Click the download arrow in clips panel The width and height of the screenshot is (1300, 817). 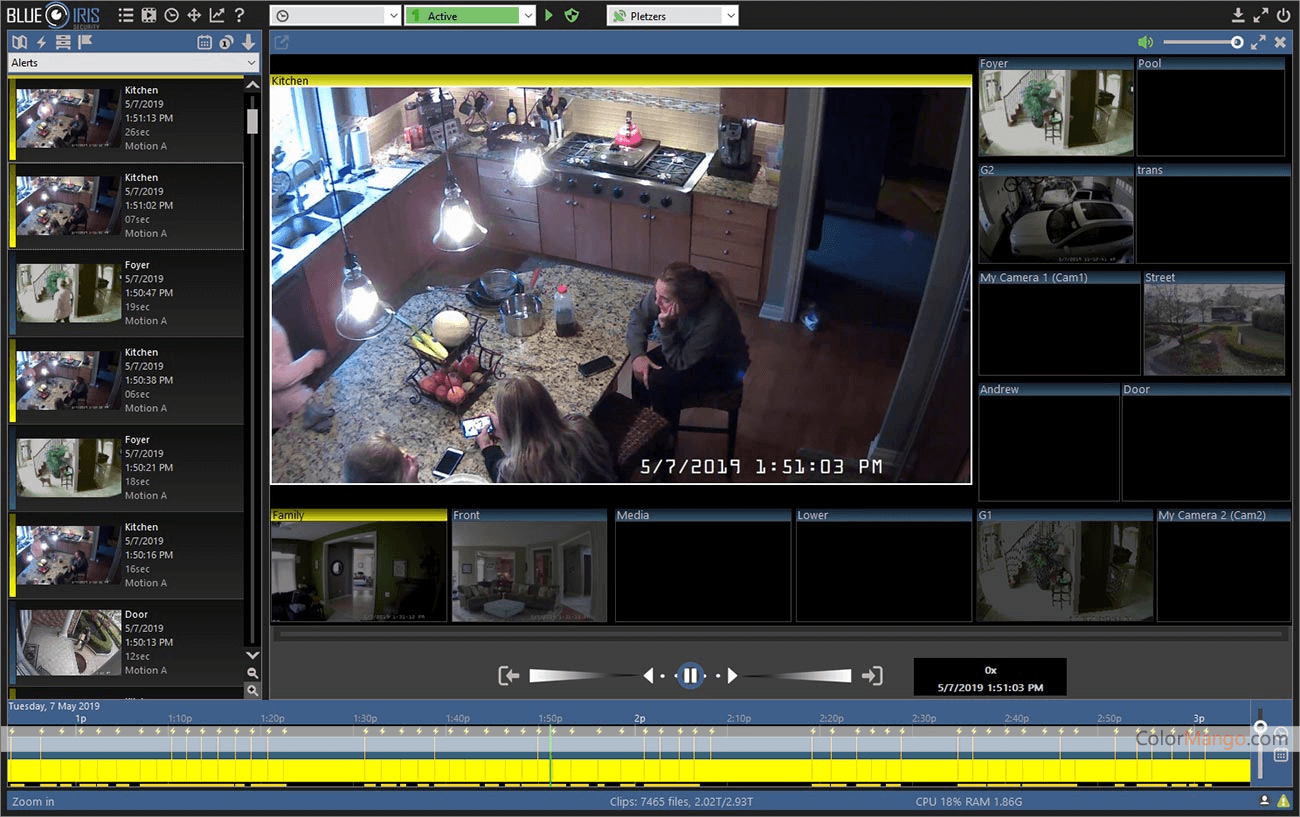point(249,42)
